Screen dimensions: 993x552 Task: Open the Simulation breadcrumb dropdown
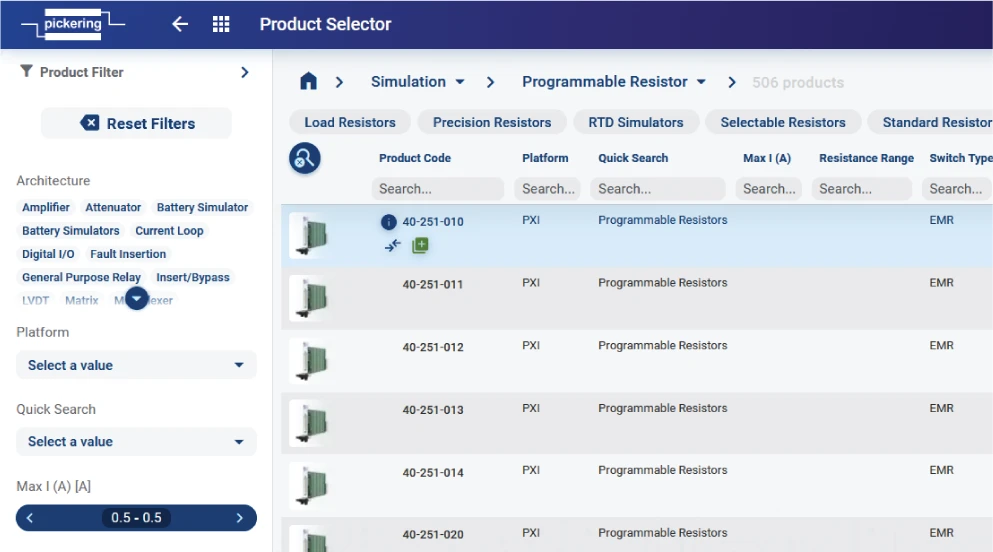417,82
